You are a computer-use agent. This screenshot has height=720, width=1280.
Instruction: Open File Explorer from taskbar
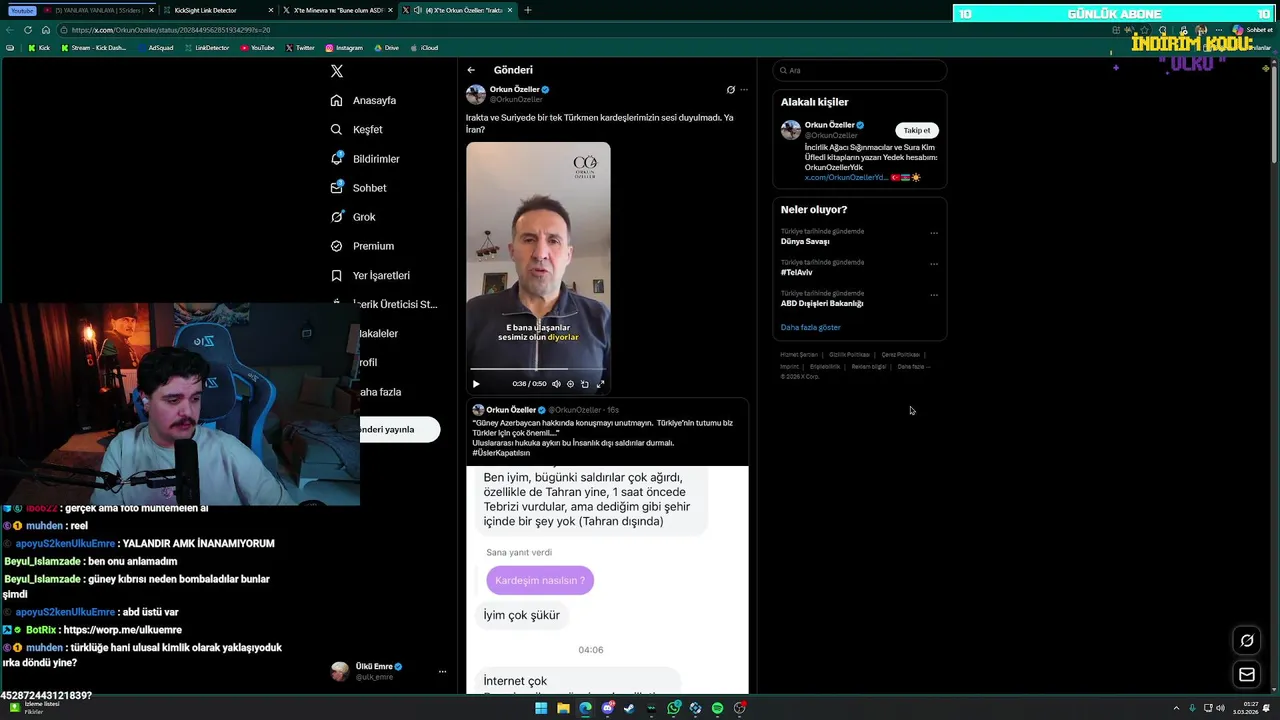tap(563, 708)
